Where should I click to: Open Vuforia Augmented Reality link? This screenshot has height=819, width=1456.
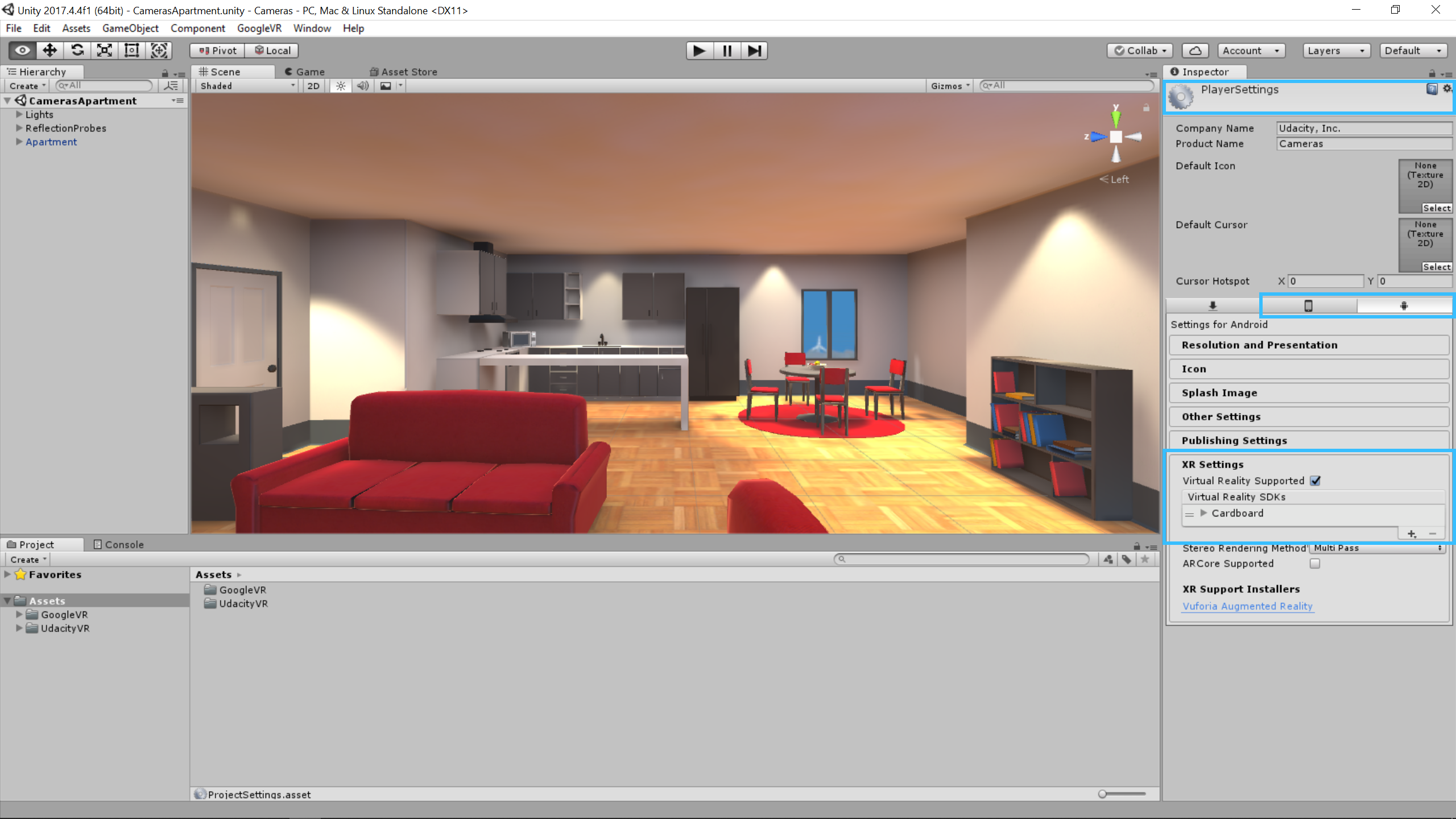coord(1247,606)
